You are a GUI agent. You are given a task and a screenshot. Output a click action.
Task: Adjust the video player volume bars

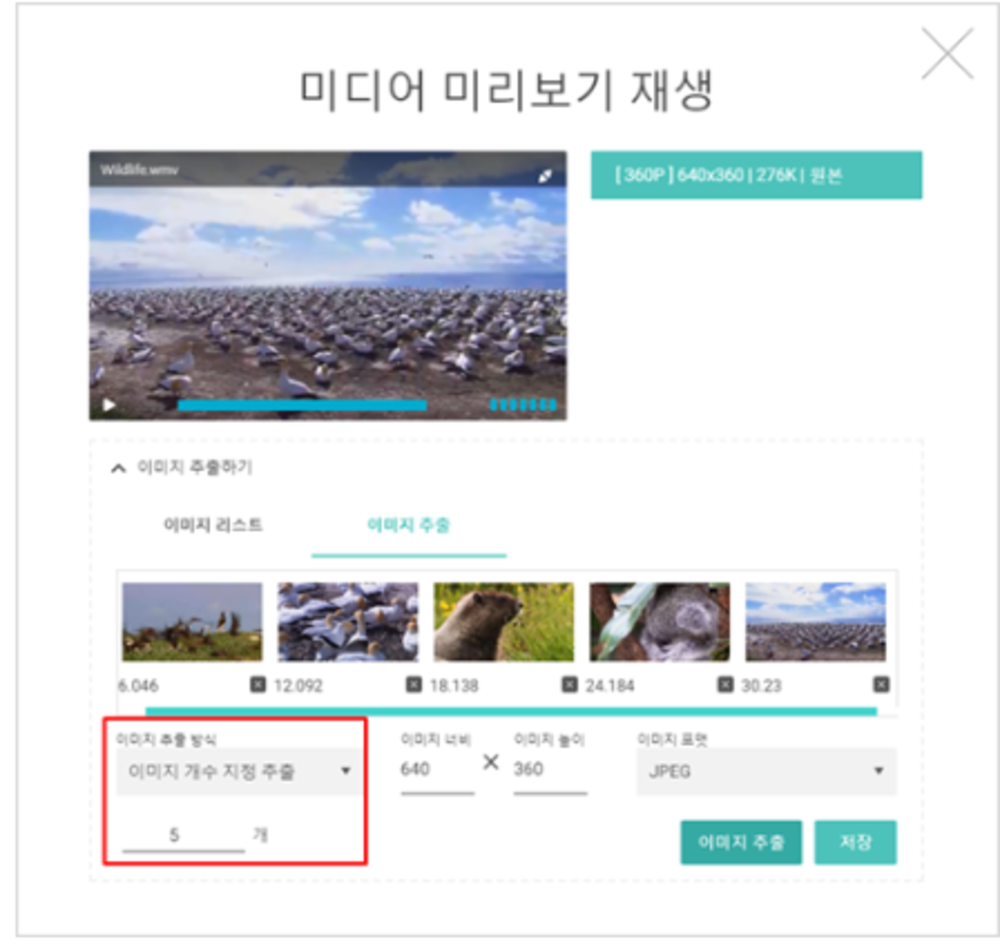pyautogui.click(x=522, y=405)
